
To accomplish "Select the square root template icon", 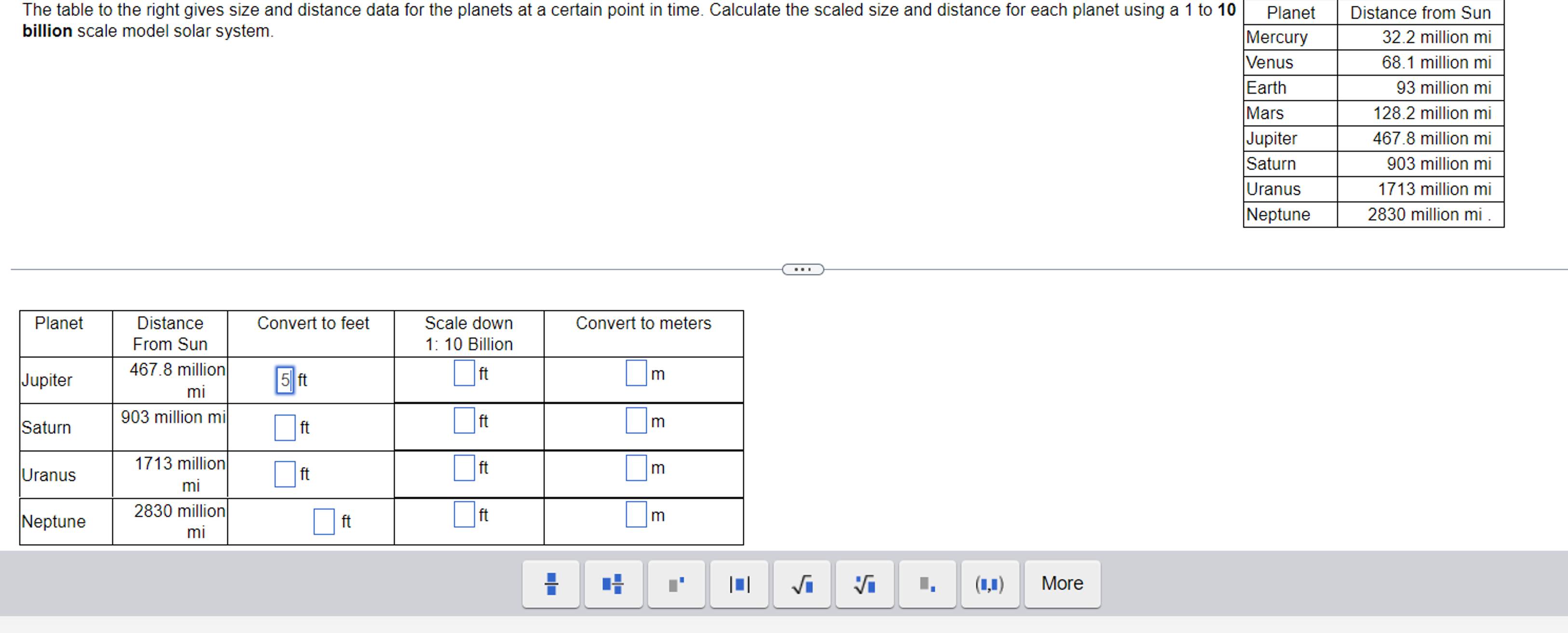I will click(802, 583).
